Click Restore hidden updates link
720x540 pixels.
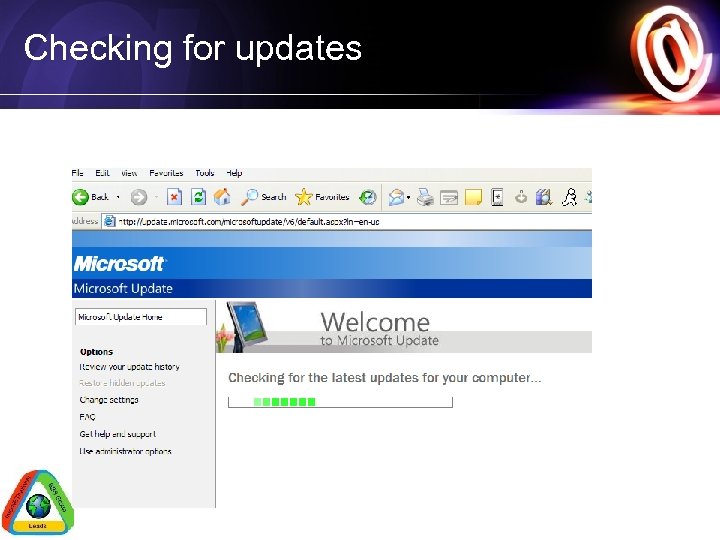click(x=122, y=383)
